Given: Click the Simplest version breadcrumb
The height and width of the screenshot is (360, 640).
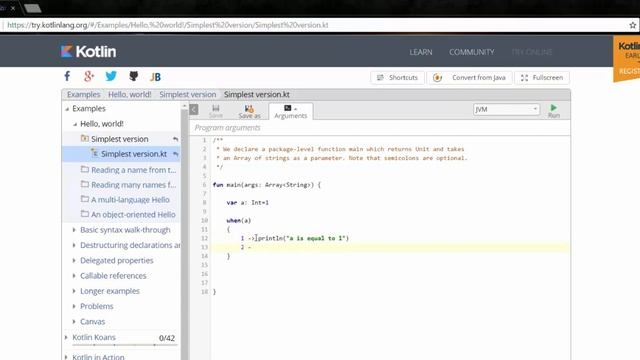Looking at the screenshot, I should (188, 94).
